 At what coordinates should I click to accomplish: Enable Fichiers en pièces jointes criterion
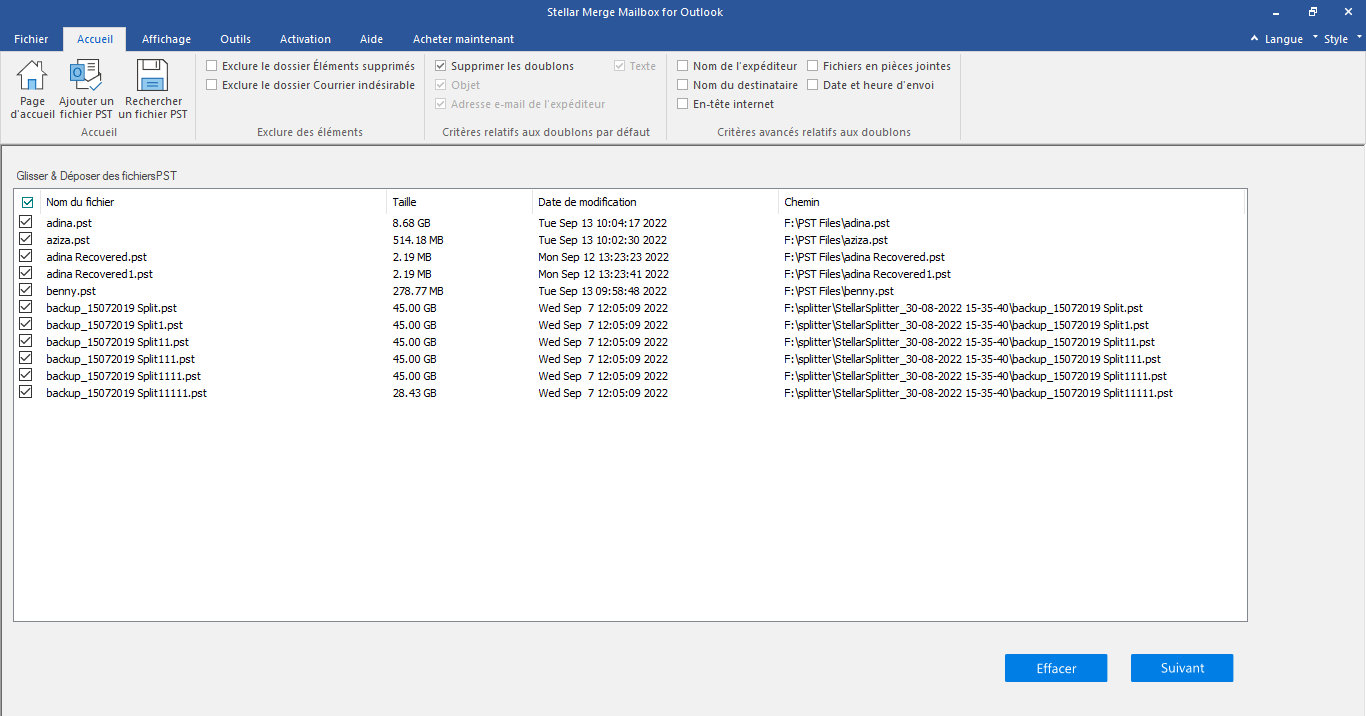point(813,66)
